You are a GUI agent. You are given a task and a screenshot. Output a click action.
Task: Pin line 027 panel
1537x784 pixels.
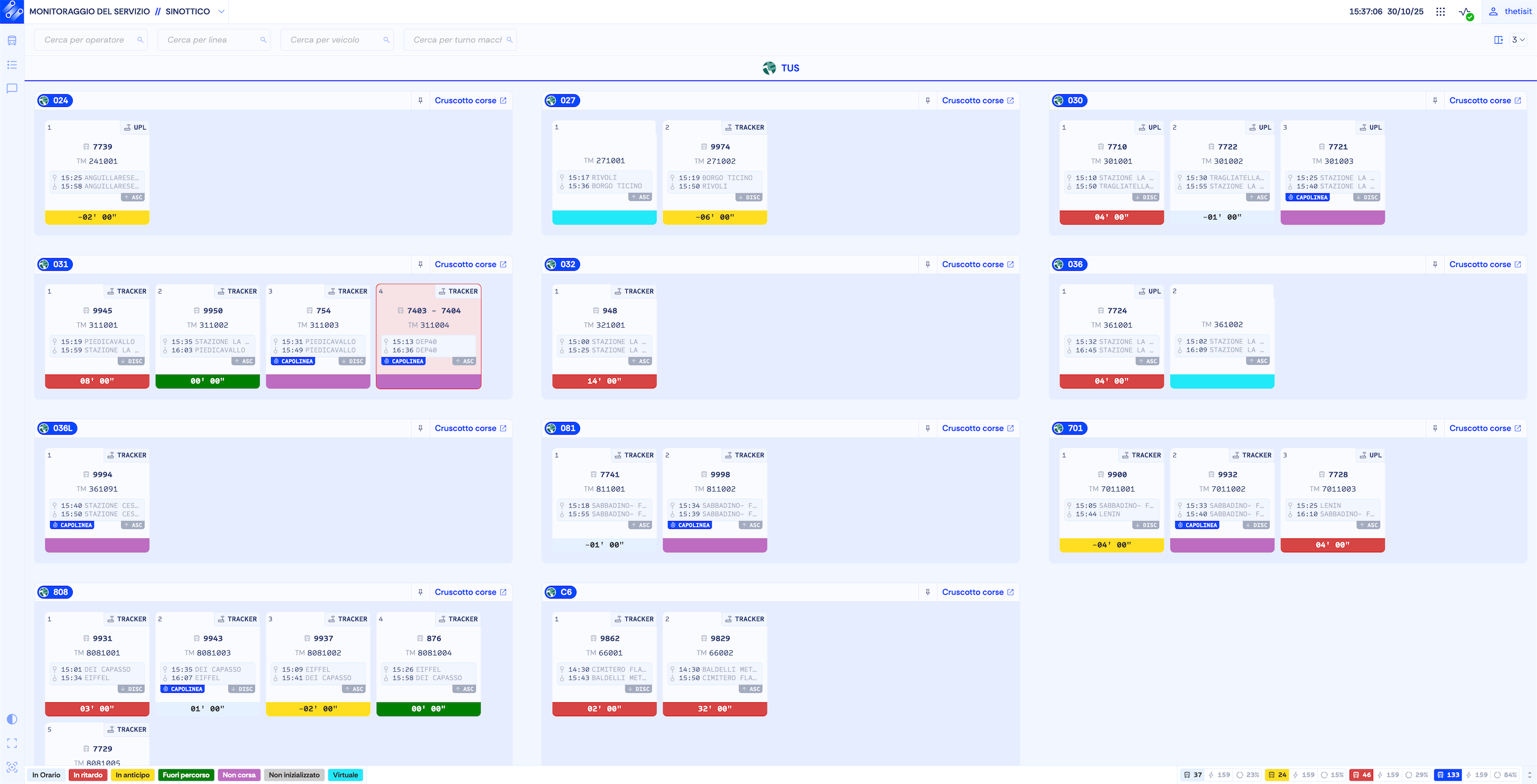pyautogui.click(x=928, y=100)
